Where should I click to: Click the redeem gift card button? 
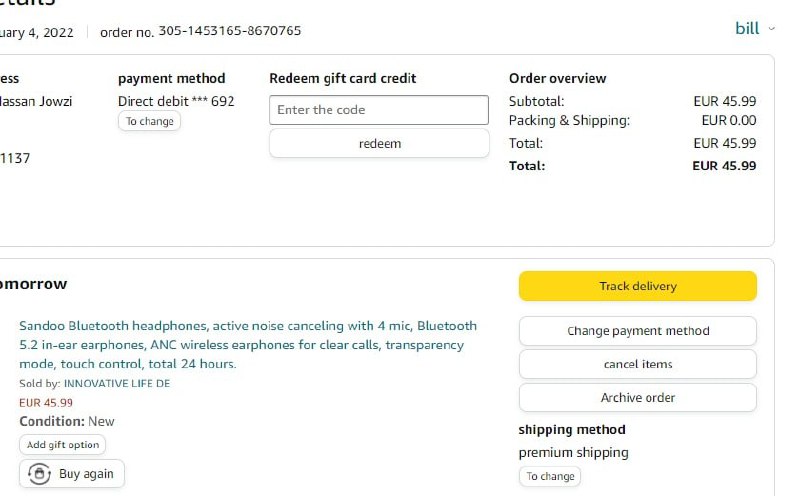pos(379,143)
